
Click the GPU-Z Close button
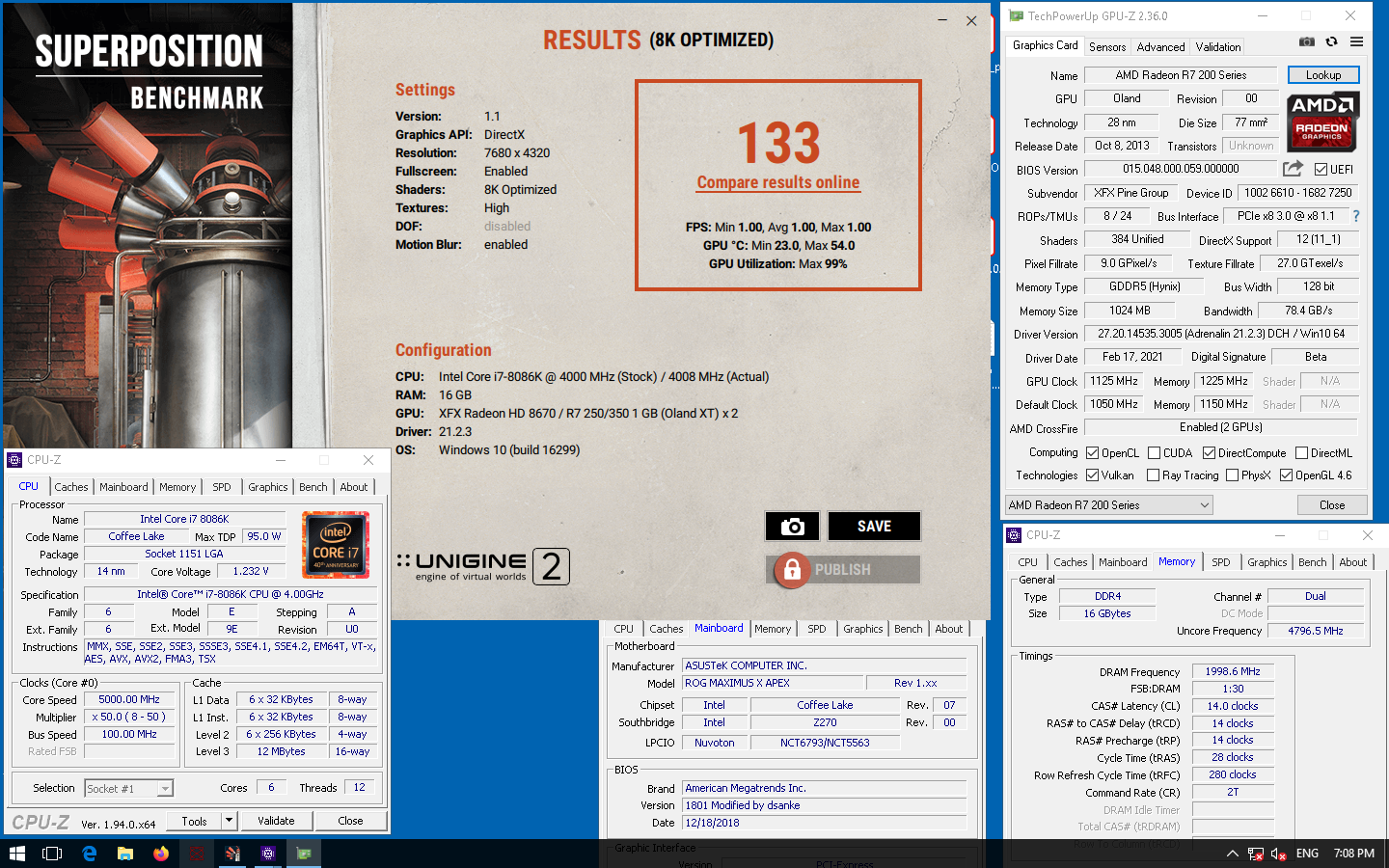tap(1332, 504)
